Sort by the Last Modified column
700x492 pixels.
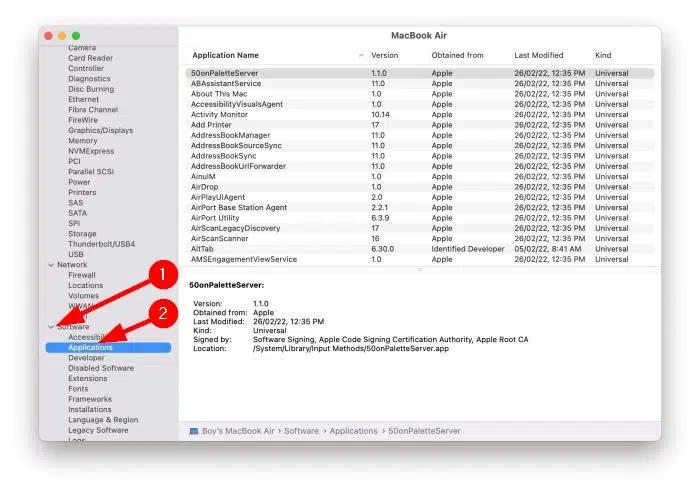coord(538,55)
